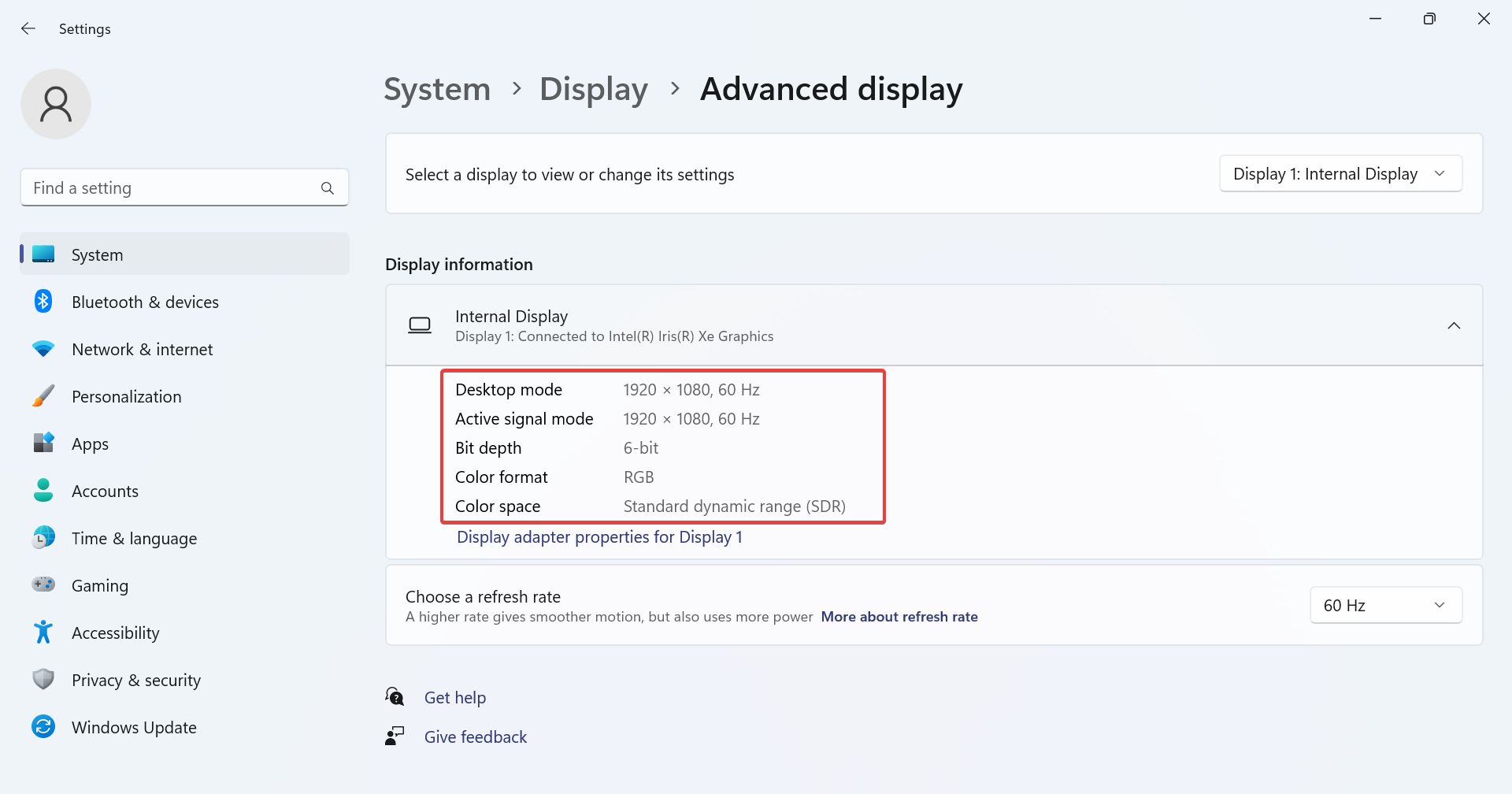Click the Internal Display laptop icon
1512x794 pixels.
pos(420,325)
